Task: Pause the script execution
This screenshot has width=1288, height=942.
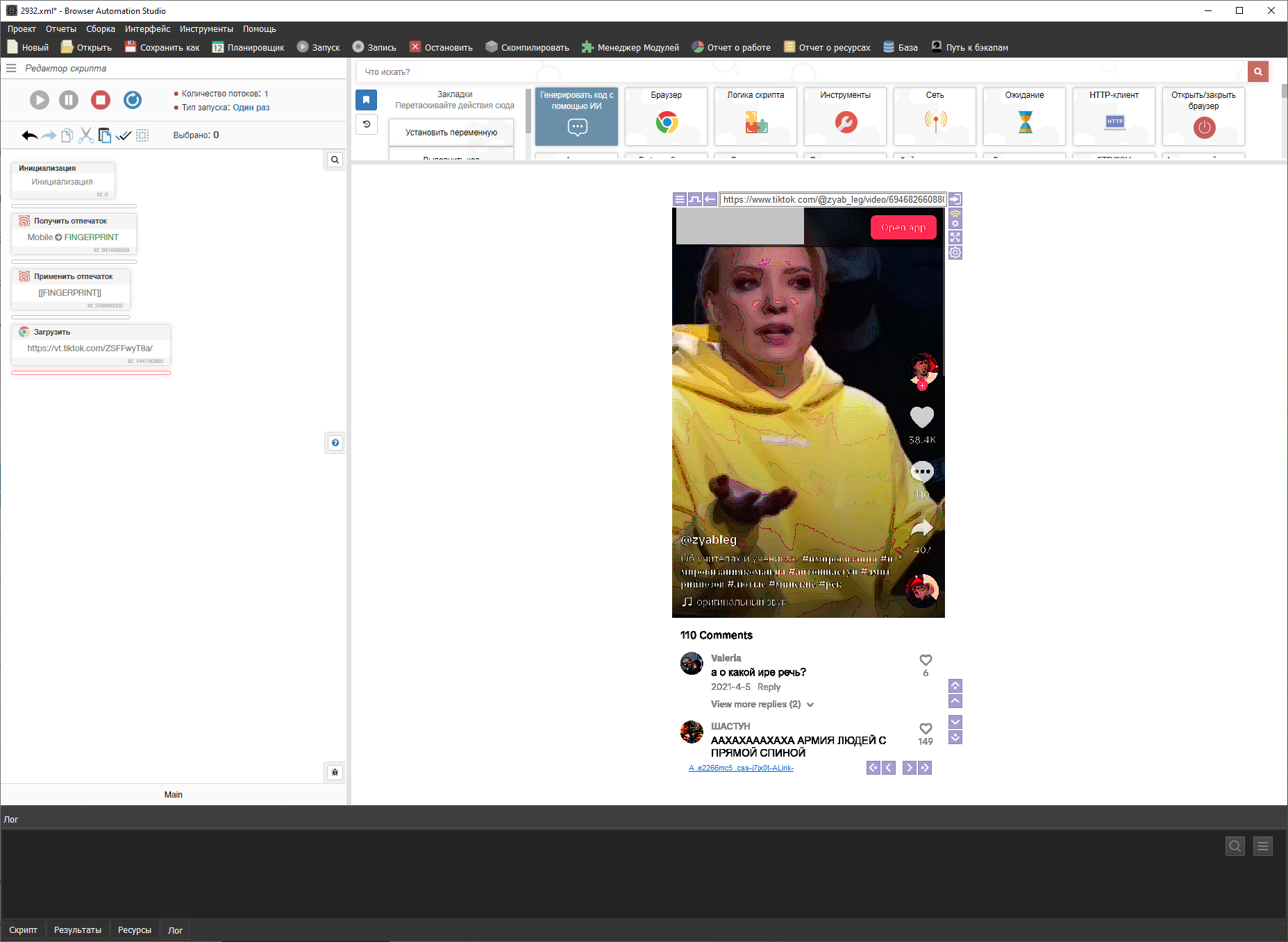Action: 69,100
